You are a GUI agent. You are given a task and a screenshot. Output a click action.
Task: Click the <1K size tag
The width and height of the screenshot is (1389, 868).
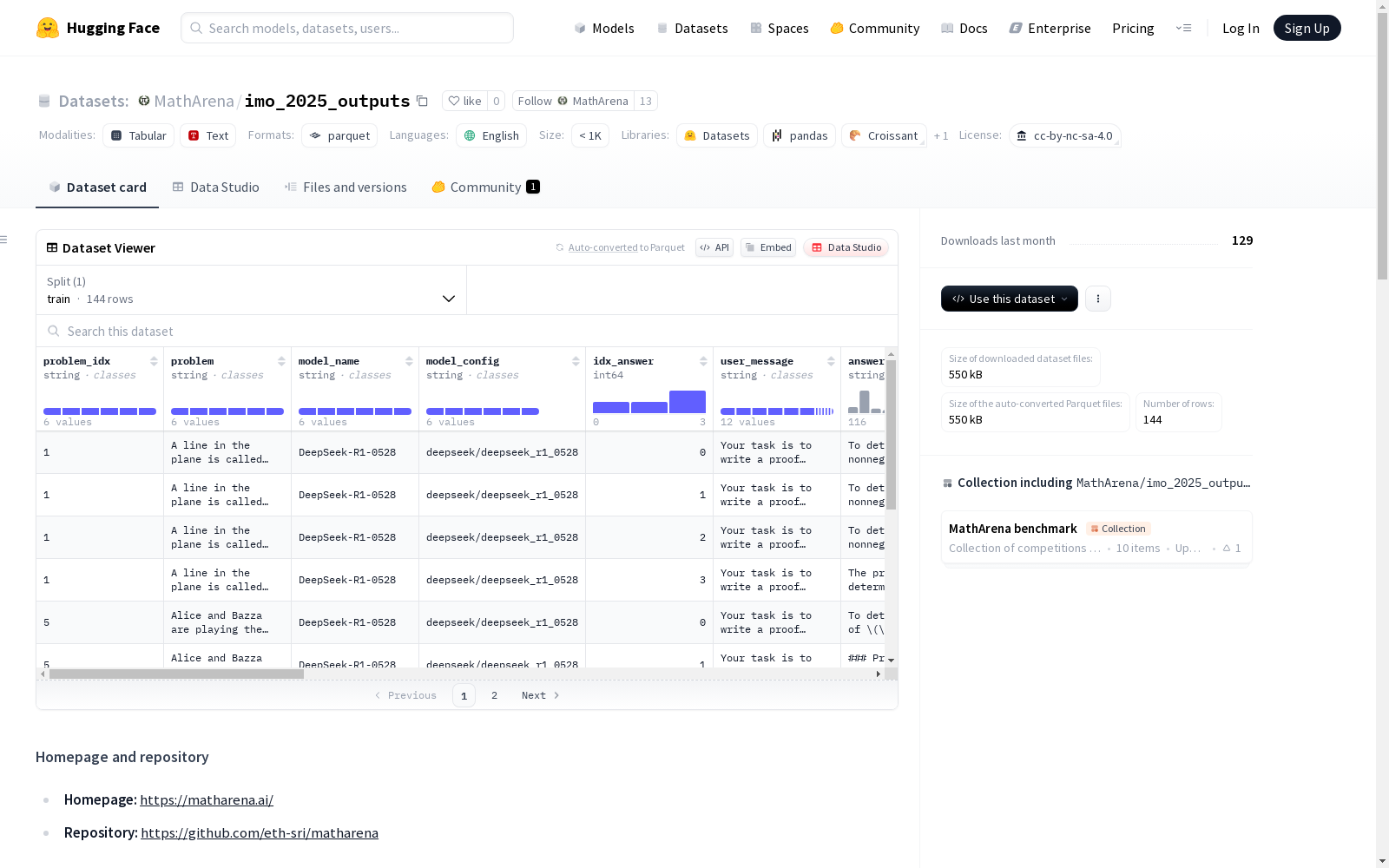pos(590,135)
